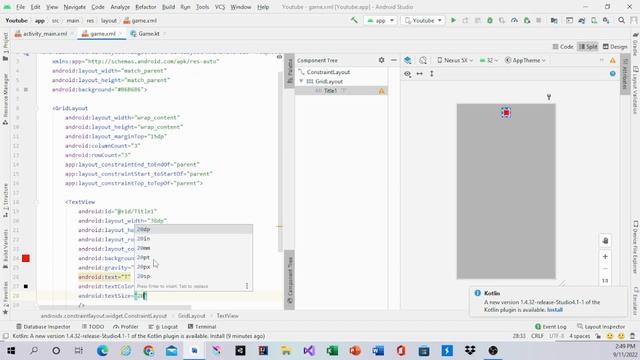This screenshot has height=360, width=640.
Task: Switch to Design view mode
Action: pyautogui.click(x=615, y=47)
